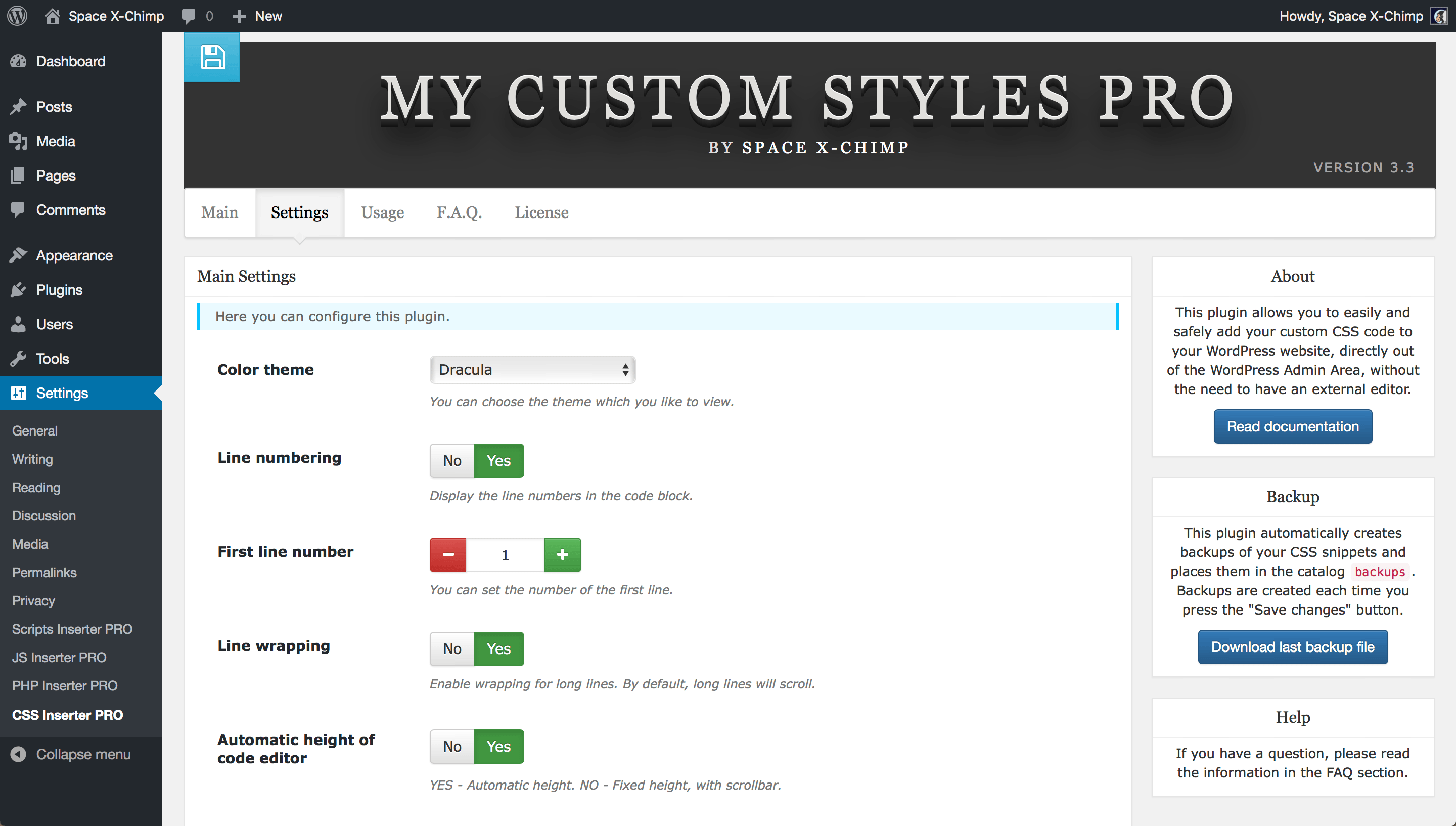Image resolution: width=1456 pixels, height=826 pixels.
Task: Click the Tools sidebar icon
Action: click(x=18, y=358)
